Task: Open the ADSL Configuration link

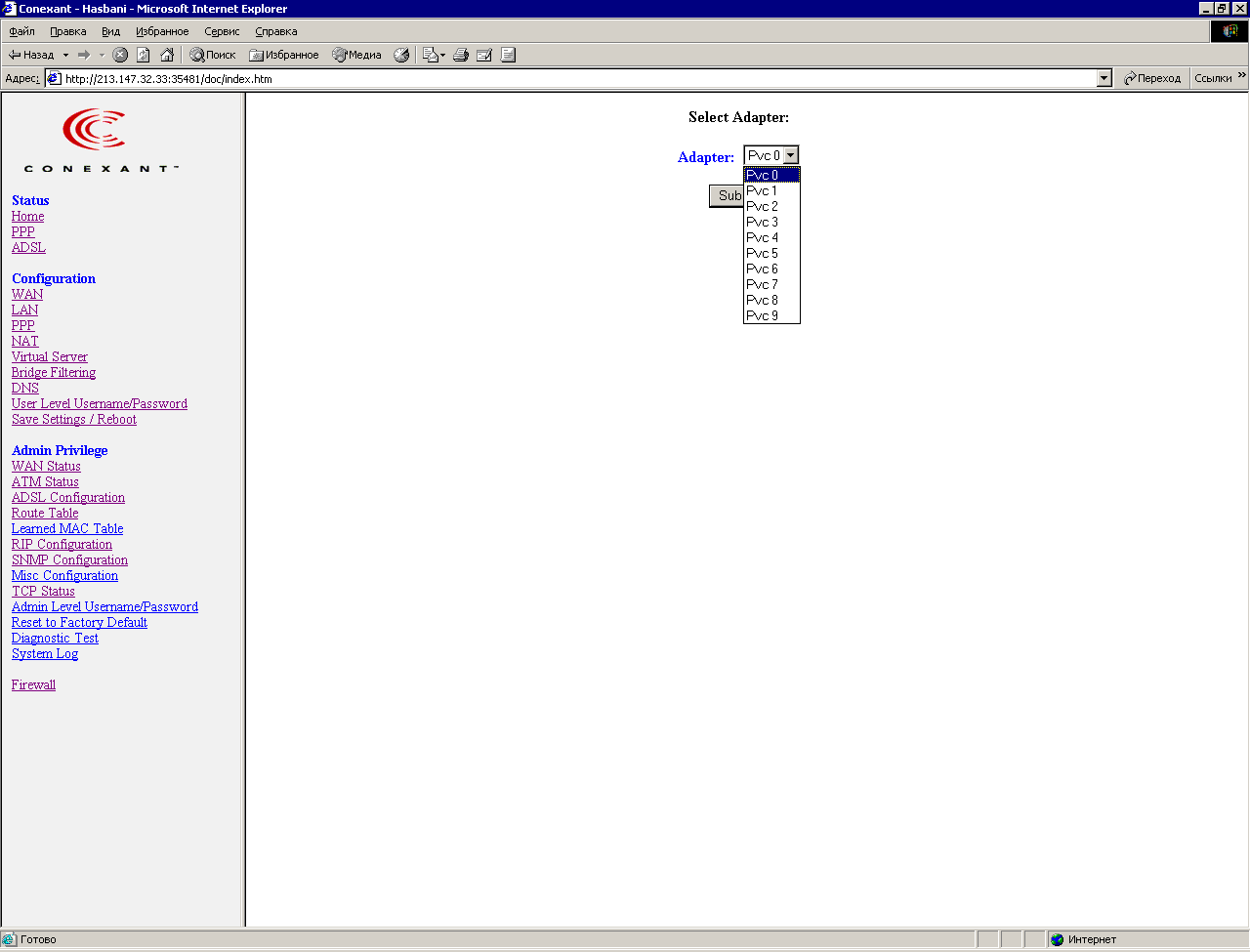Action: [68, 497]
